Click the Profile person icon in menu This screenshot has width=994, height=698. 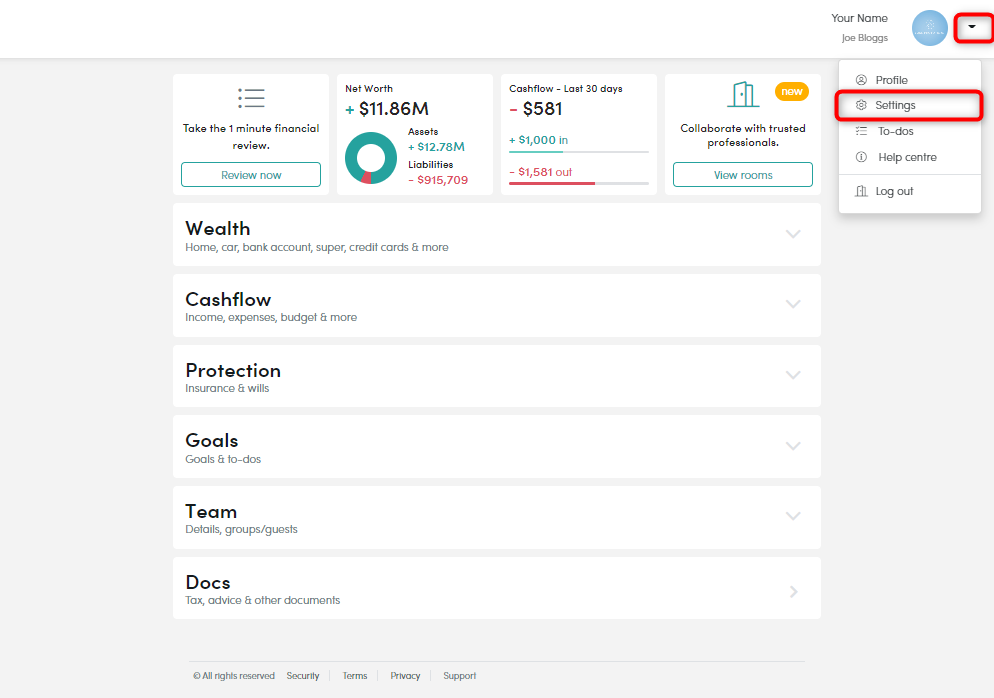pos(861,80)
